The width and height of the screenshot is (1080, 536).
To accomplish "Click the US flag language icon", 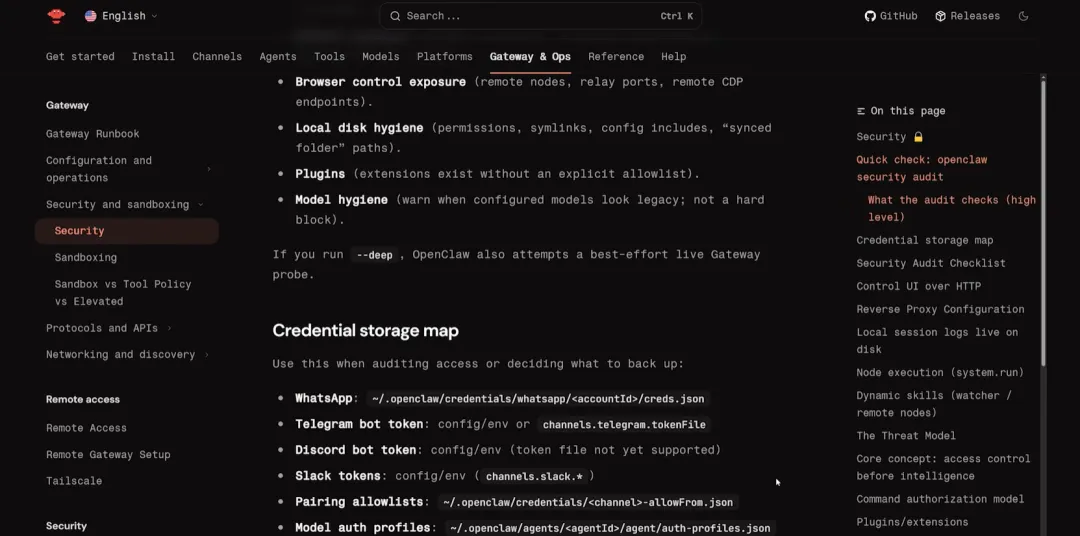I will (x=90, y=16).
